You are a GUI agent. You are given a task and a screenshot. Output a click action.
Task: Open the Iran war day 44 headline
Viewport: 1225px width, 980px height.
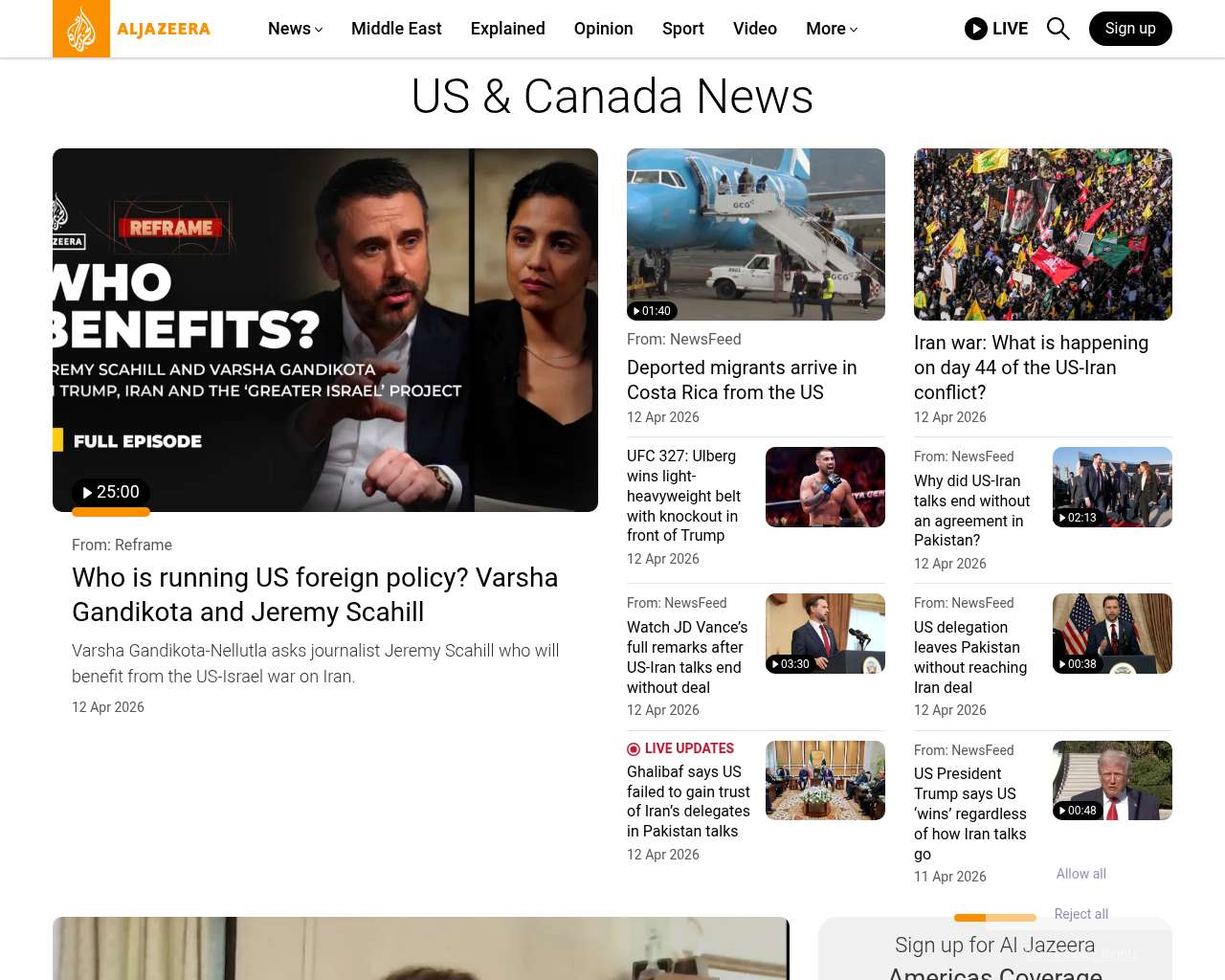(x=1031, y=367)
